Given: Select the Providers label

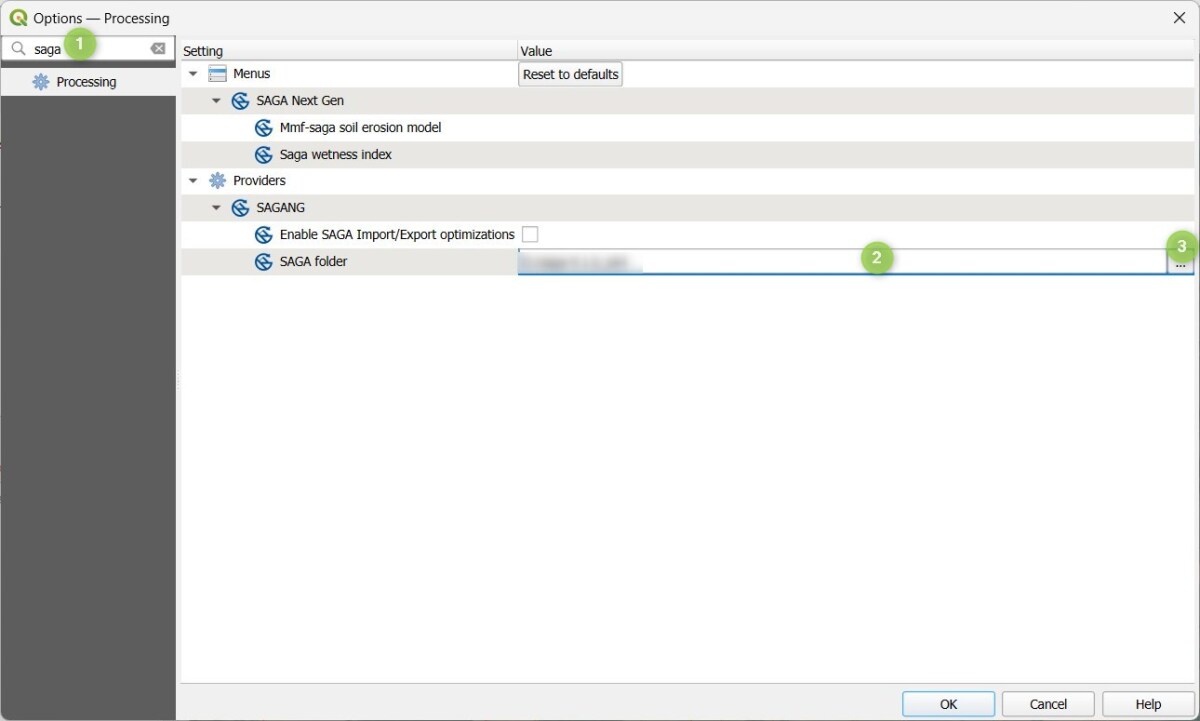Looking at the screenshot, I should pos(259,181).
